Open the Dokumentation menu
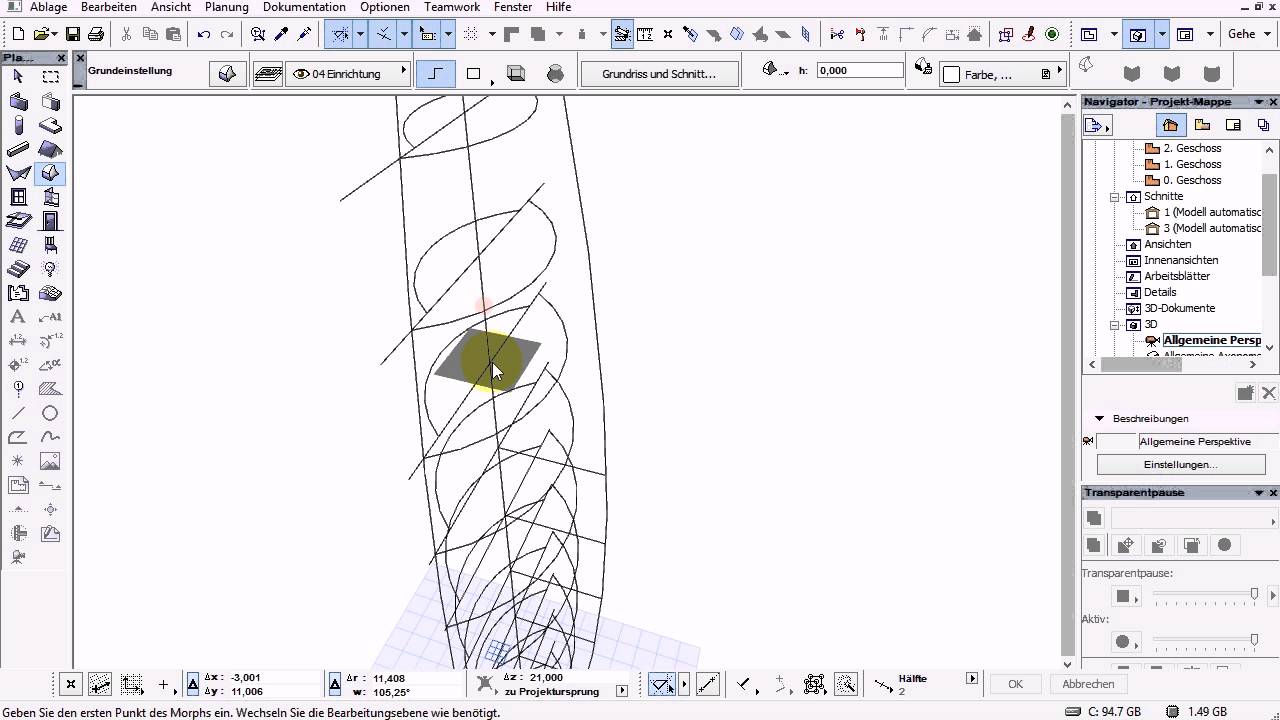Viewport: 1280px width, 720px height. (304, 7)
